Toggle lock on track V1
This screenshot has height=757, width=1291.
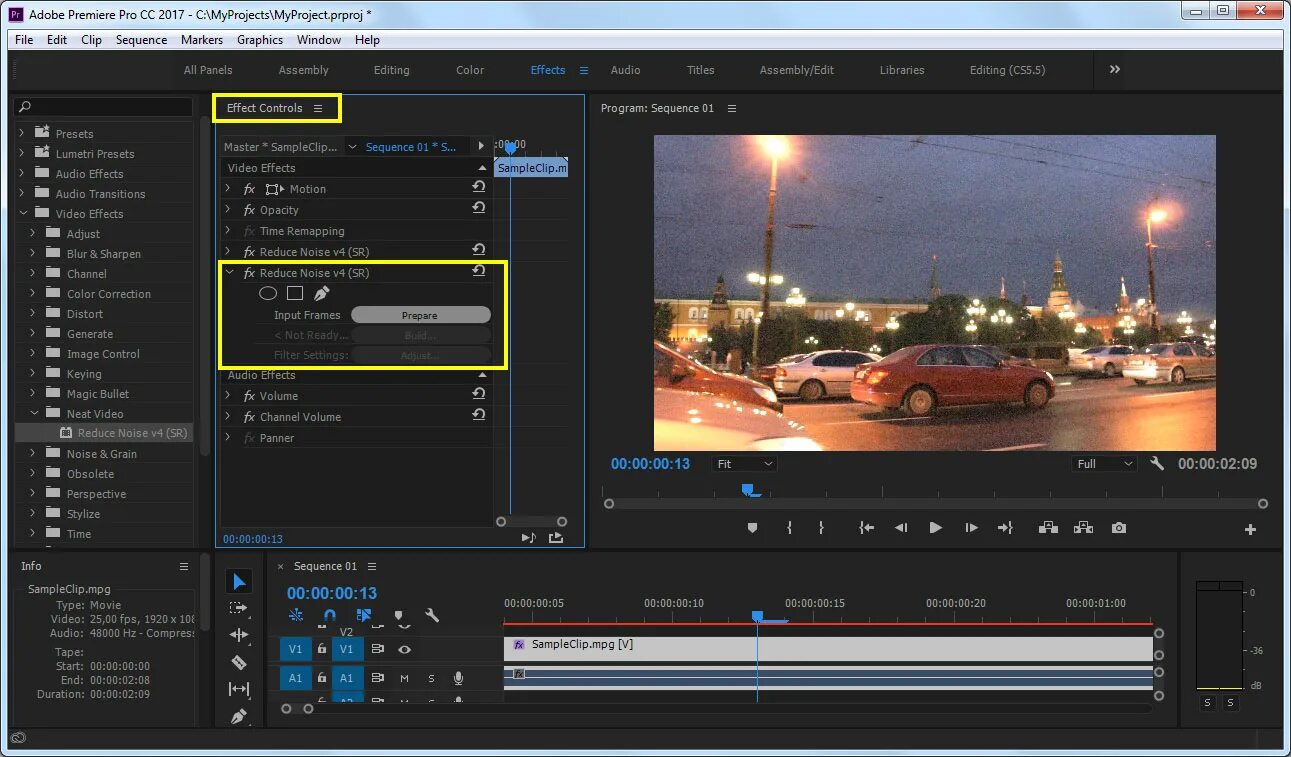[322, 649]
